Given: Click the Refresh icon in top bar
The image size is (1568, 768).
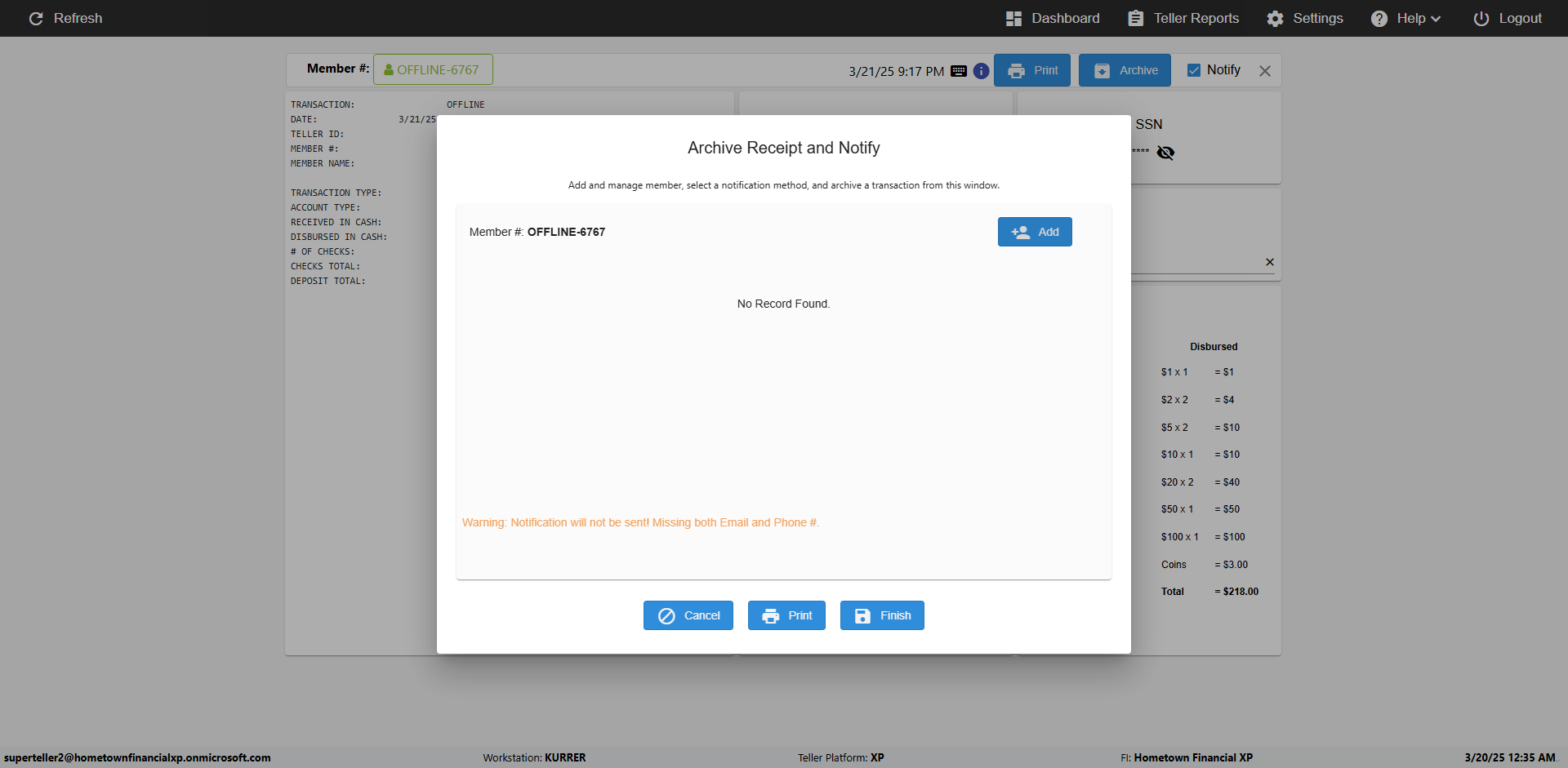Looking at the screenshot, I should tap(36, 18).
